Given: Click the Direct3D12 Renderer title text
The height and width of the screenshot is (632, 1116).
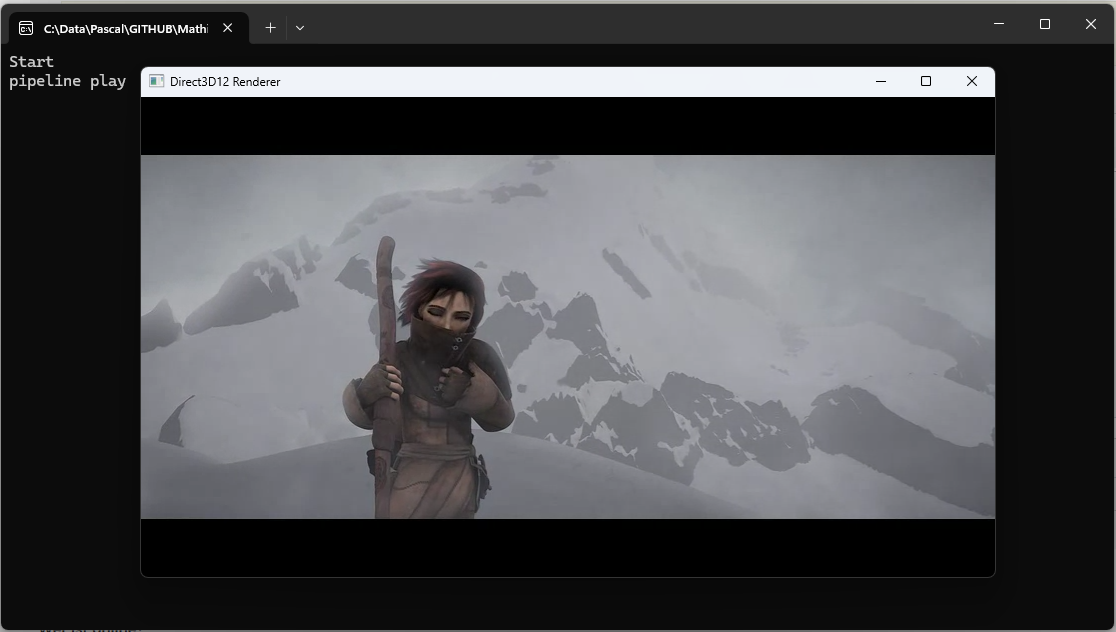Looking at the screenshot, I should (x=225, y=82).
